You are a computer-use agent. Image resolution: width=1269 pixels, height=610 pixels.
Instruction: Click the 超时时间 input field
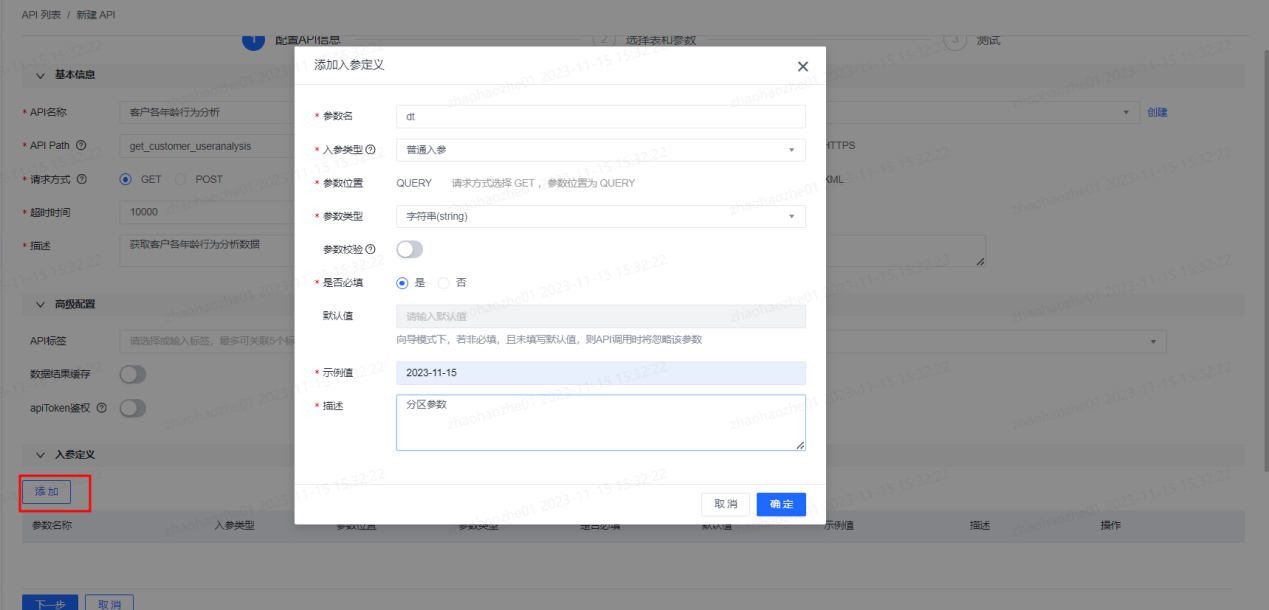(206, 212)
